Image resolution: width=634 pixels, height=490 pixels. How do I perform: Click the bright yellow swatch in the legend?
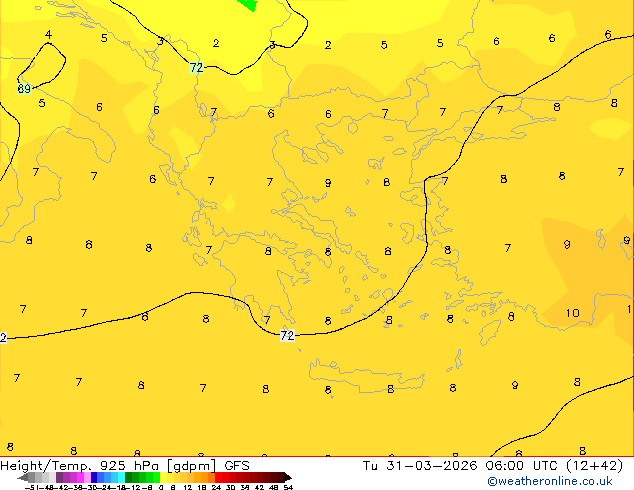coord(163,477)
